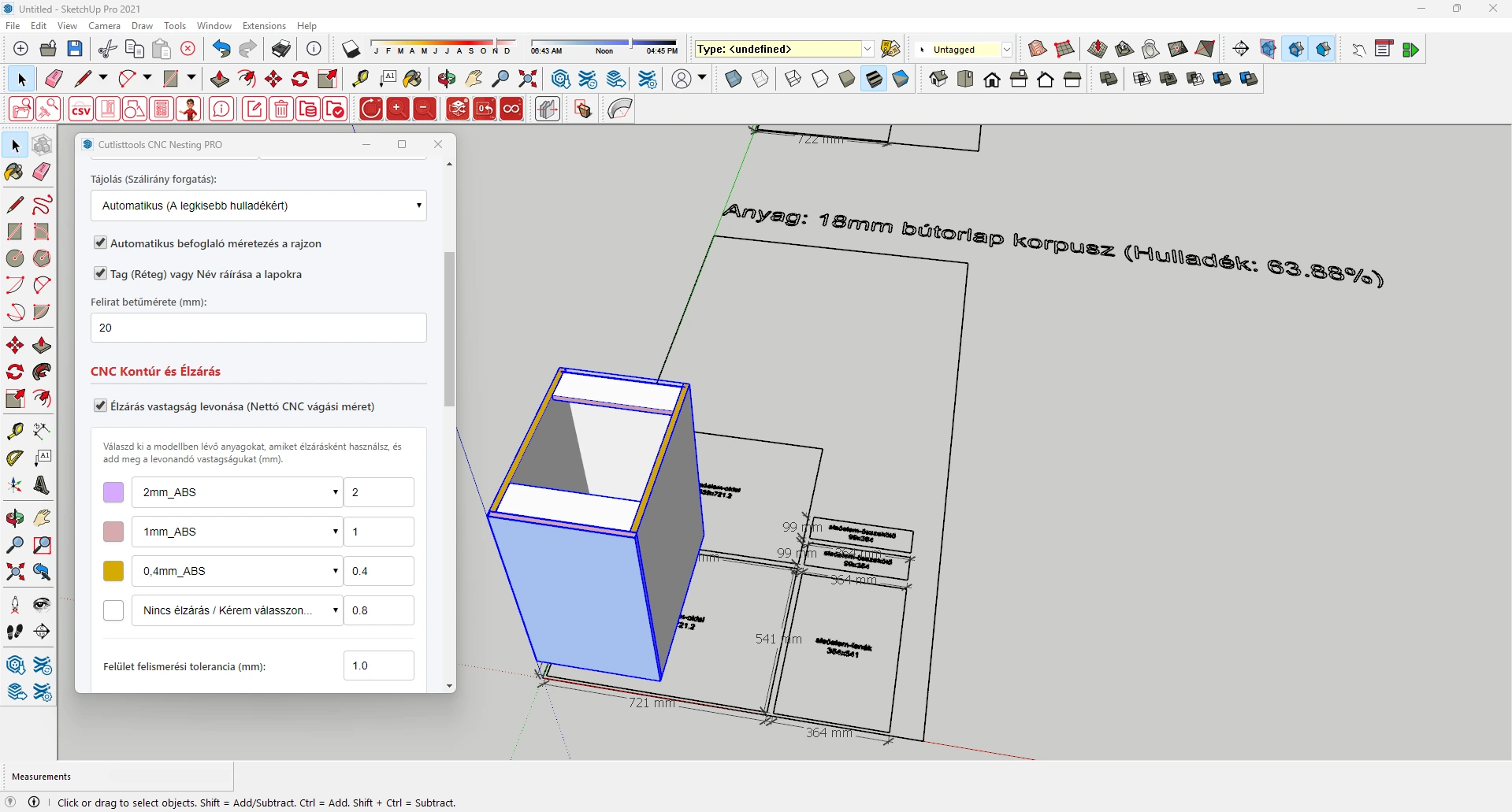Viewport: 1512px width, 812px height.
Task: Select Shaded With Textures style icon
Action: pyautogui.click(x=874, y=79)
